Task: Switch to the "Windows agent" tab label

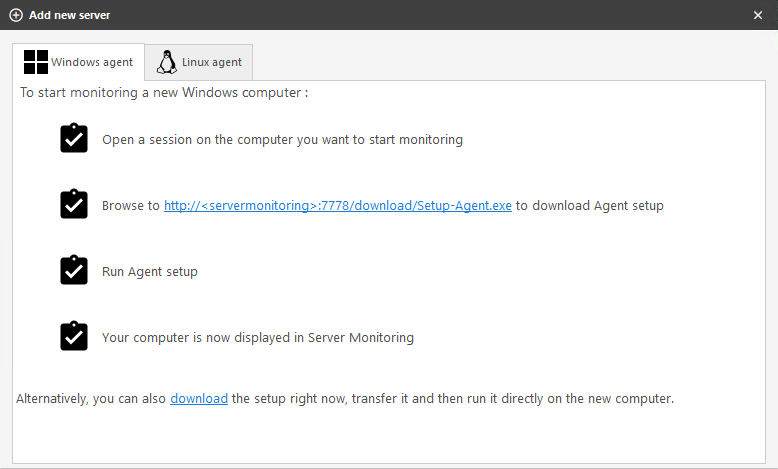Action: tap(92, 62)
